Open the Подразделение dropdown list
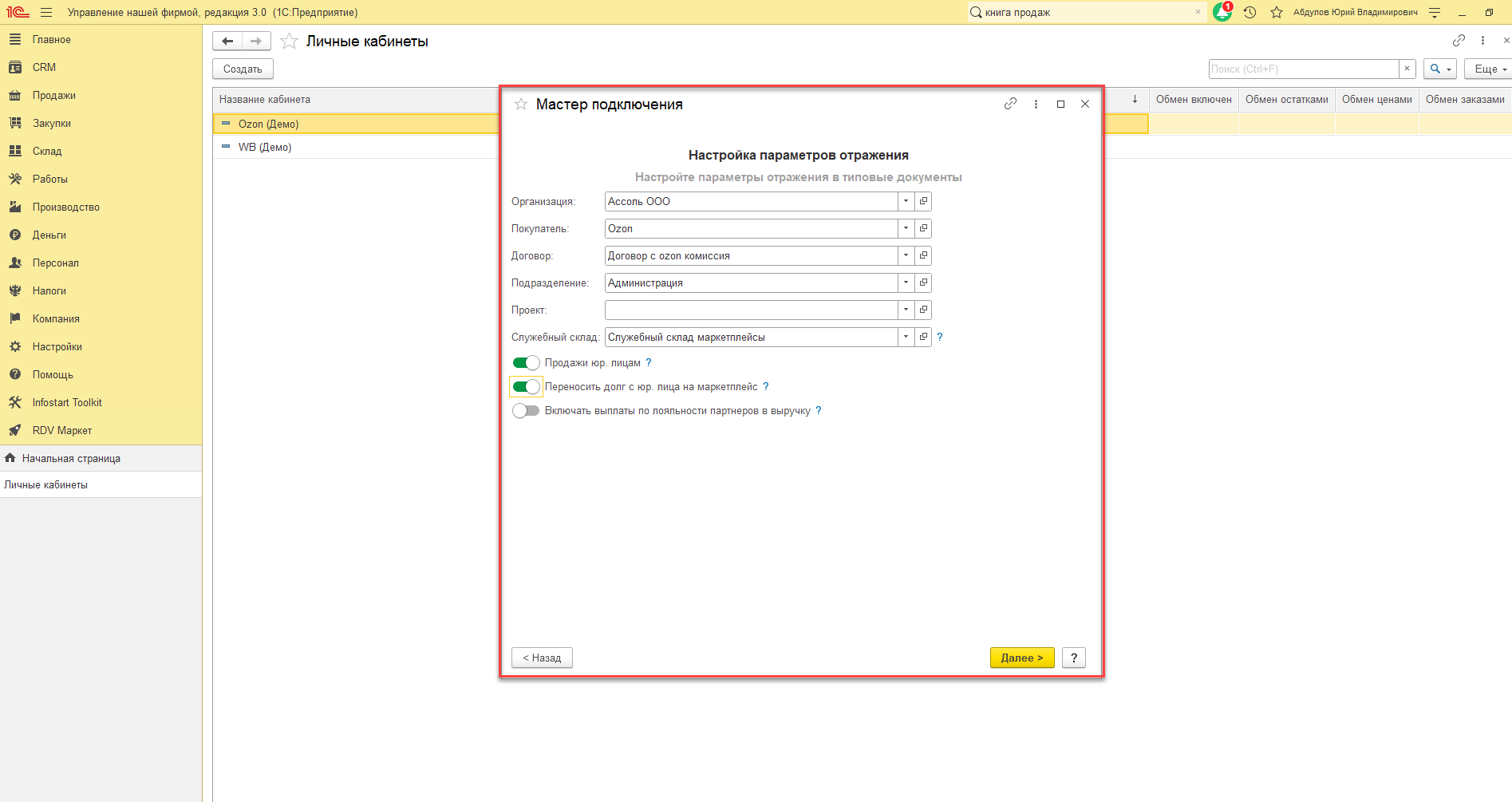 coord(906,282)
